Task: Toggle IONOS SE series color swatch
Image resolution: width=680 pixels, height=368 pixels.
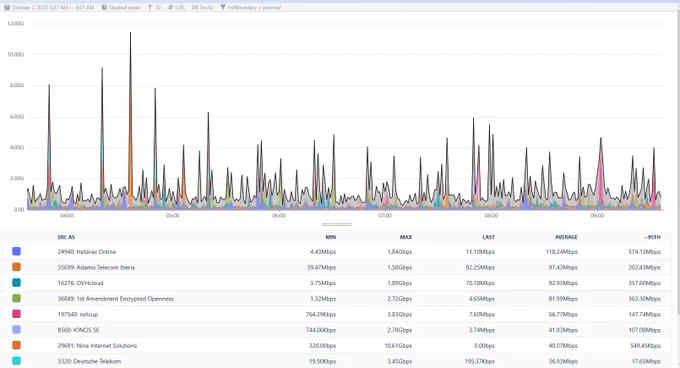Action: click(x=16, y=330)
